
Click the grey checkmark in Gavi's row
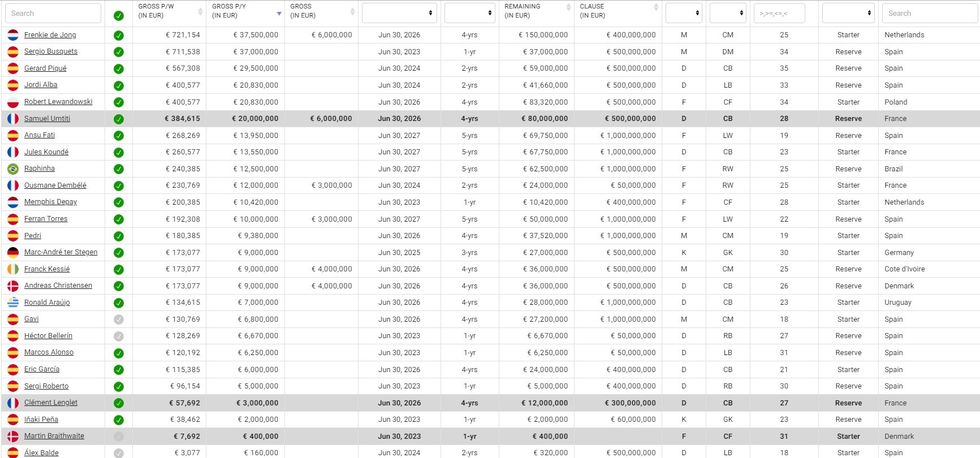point(119,319)
